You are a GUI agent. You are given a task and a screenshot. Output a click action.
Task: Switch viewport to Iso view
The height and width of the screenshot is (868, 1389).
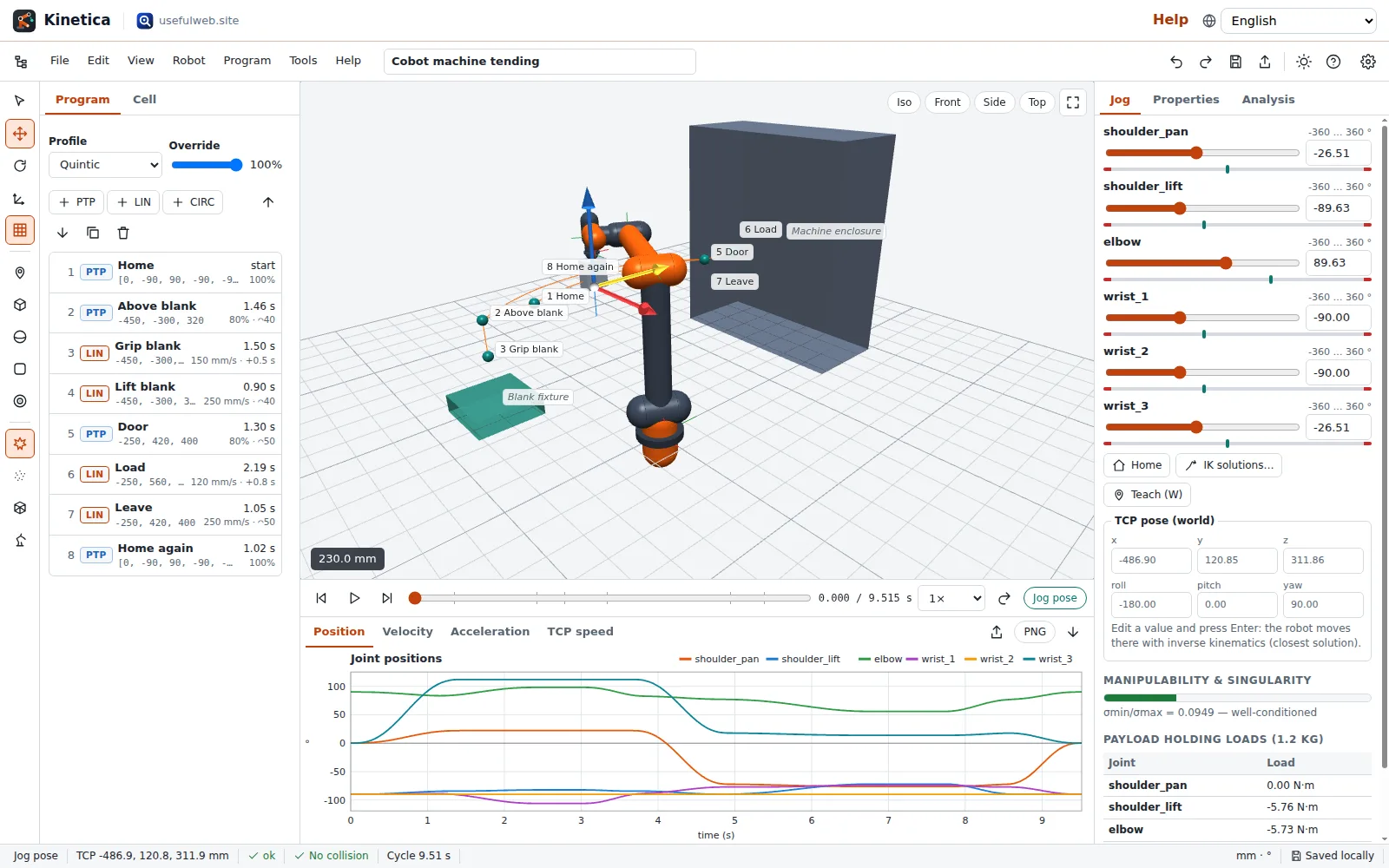[904, 102]
